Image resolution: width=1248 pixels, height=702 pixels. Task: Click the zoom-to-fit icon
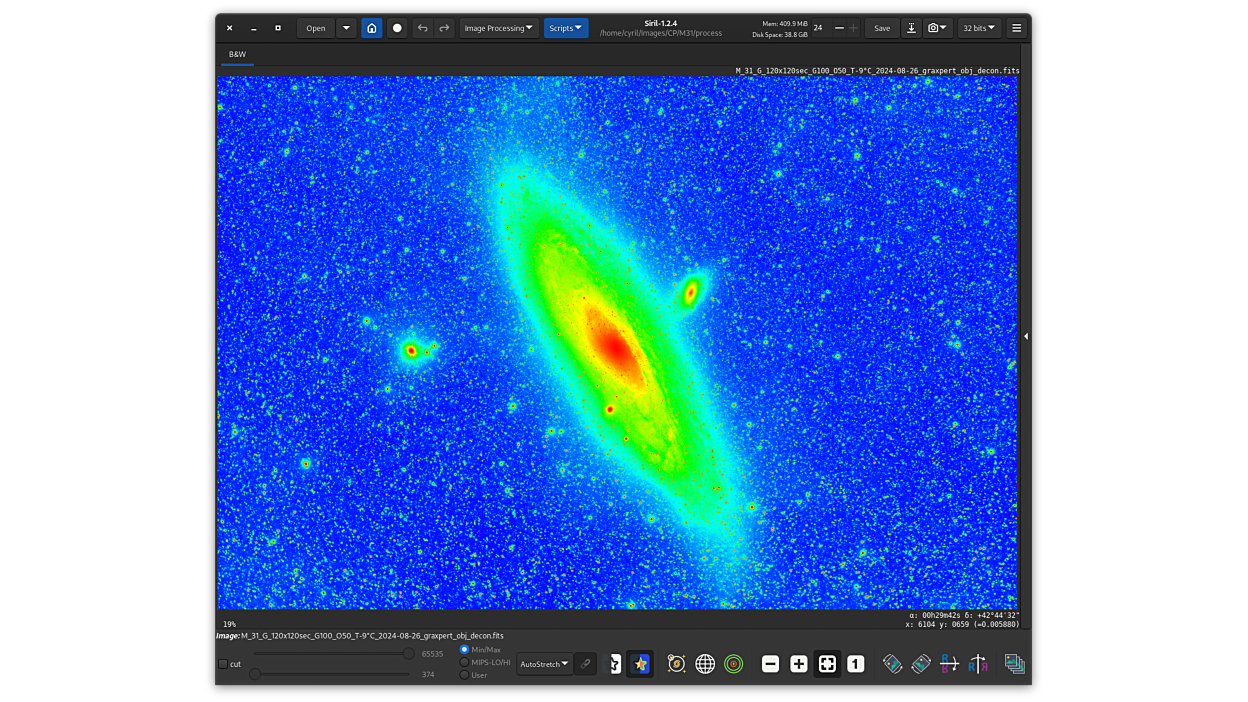[x=827, y=664]
